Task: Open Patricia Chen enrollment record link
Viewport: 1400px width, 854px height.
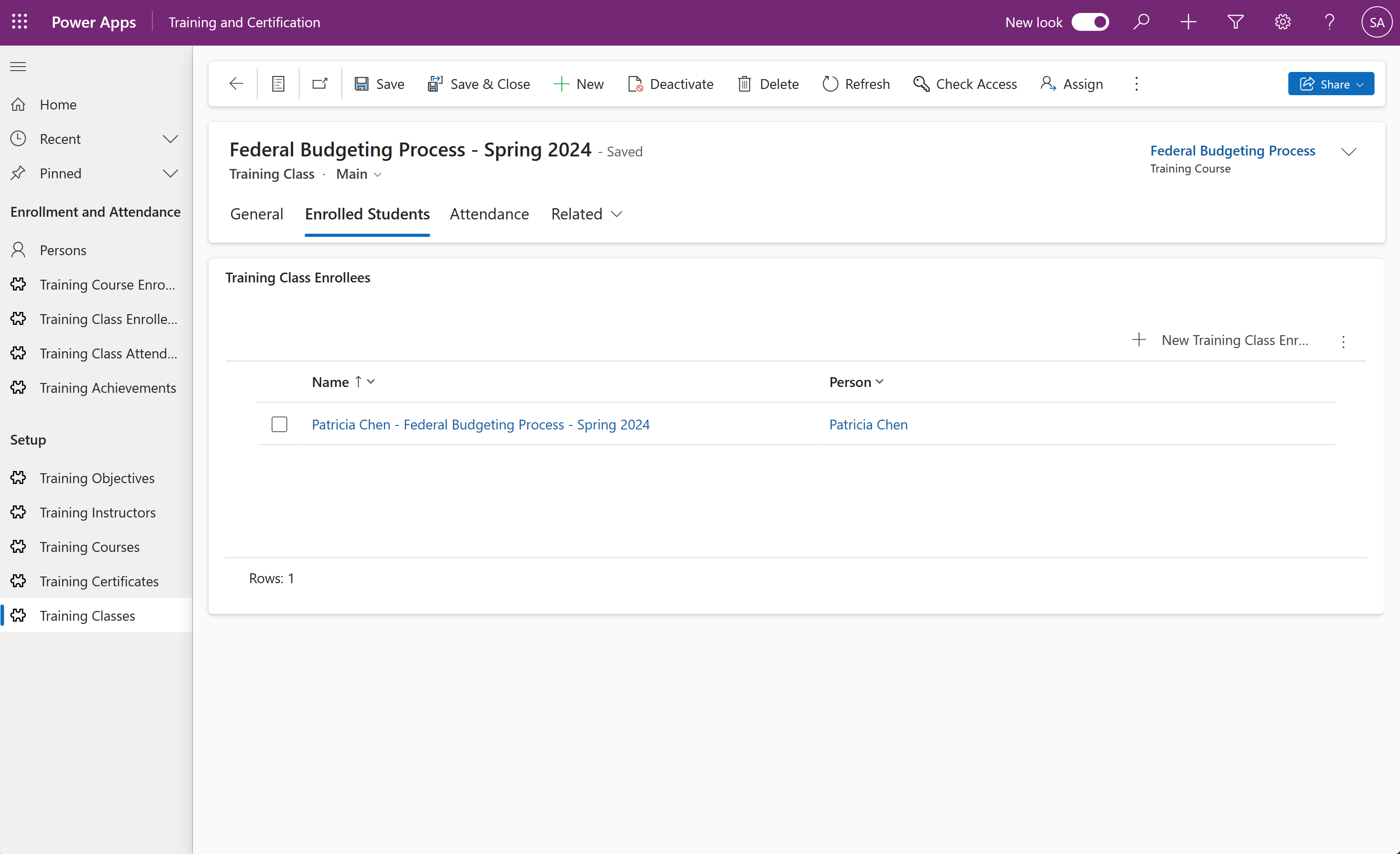Action: (481, 425)
